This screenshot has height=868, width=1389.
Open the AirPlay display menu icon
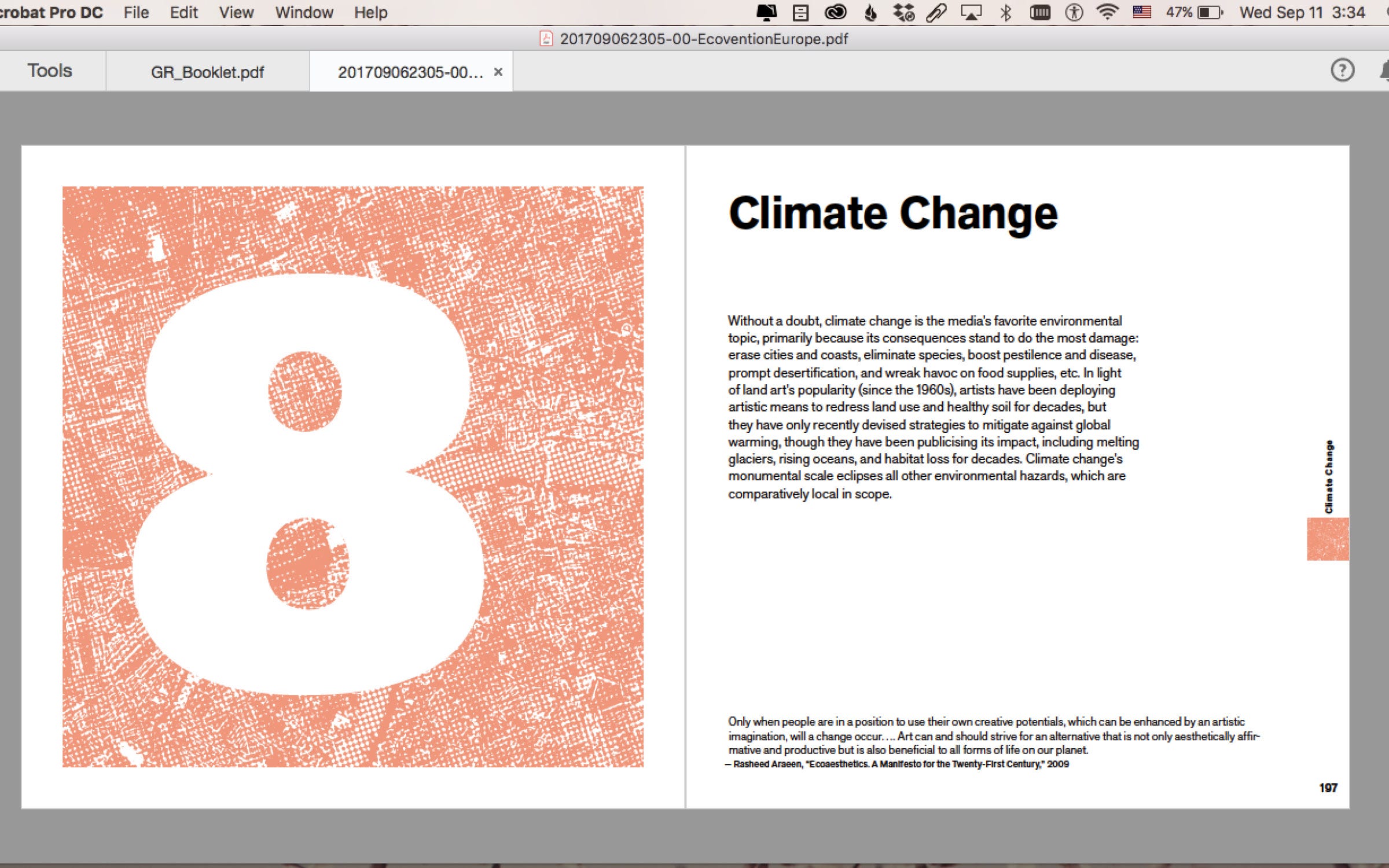point(971,12)
